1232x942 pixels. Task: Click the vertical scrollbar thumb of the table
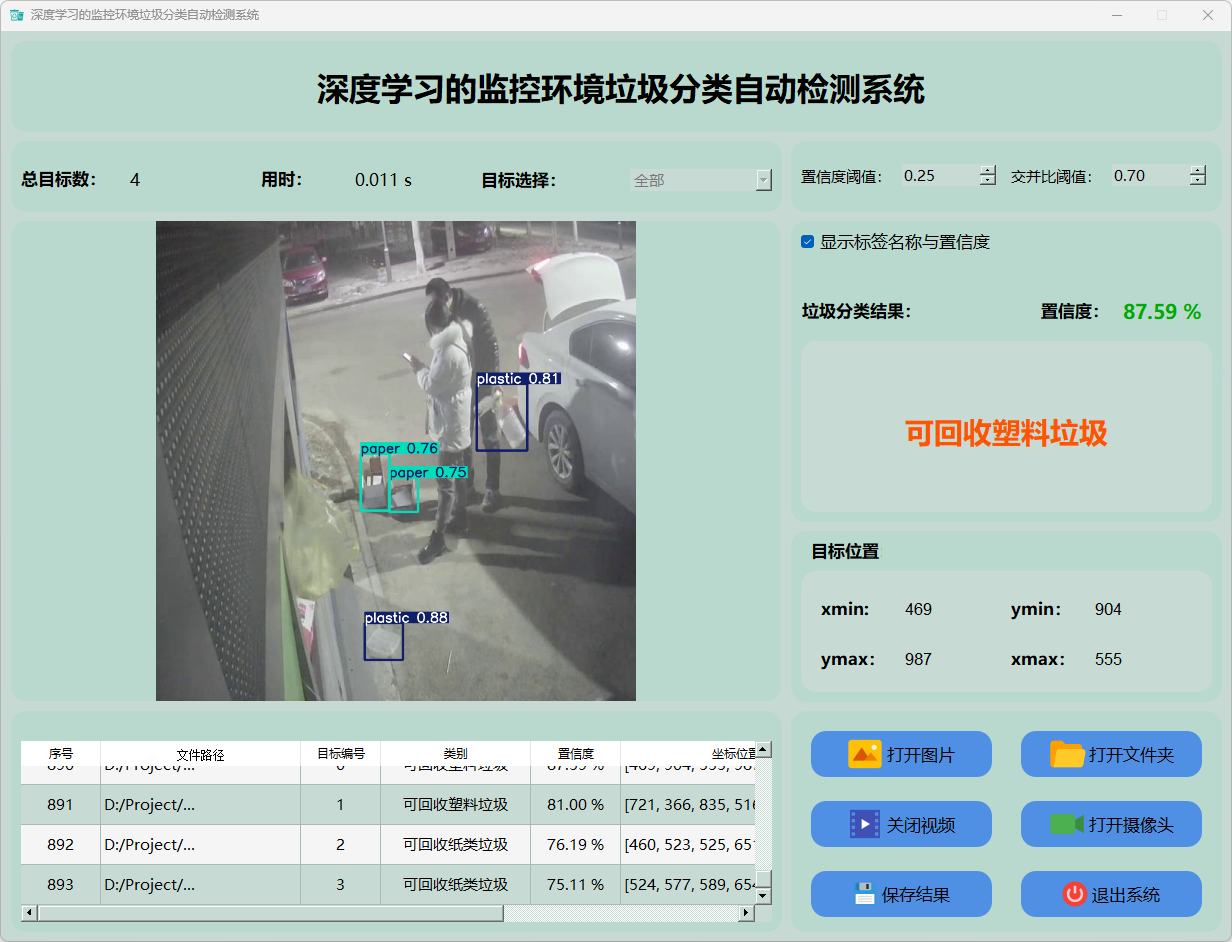tap(763, 880)
